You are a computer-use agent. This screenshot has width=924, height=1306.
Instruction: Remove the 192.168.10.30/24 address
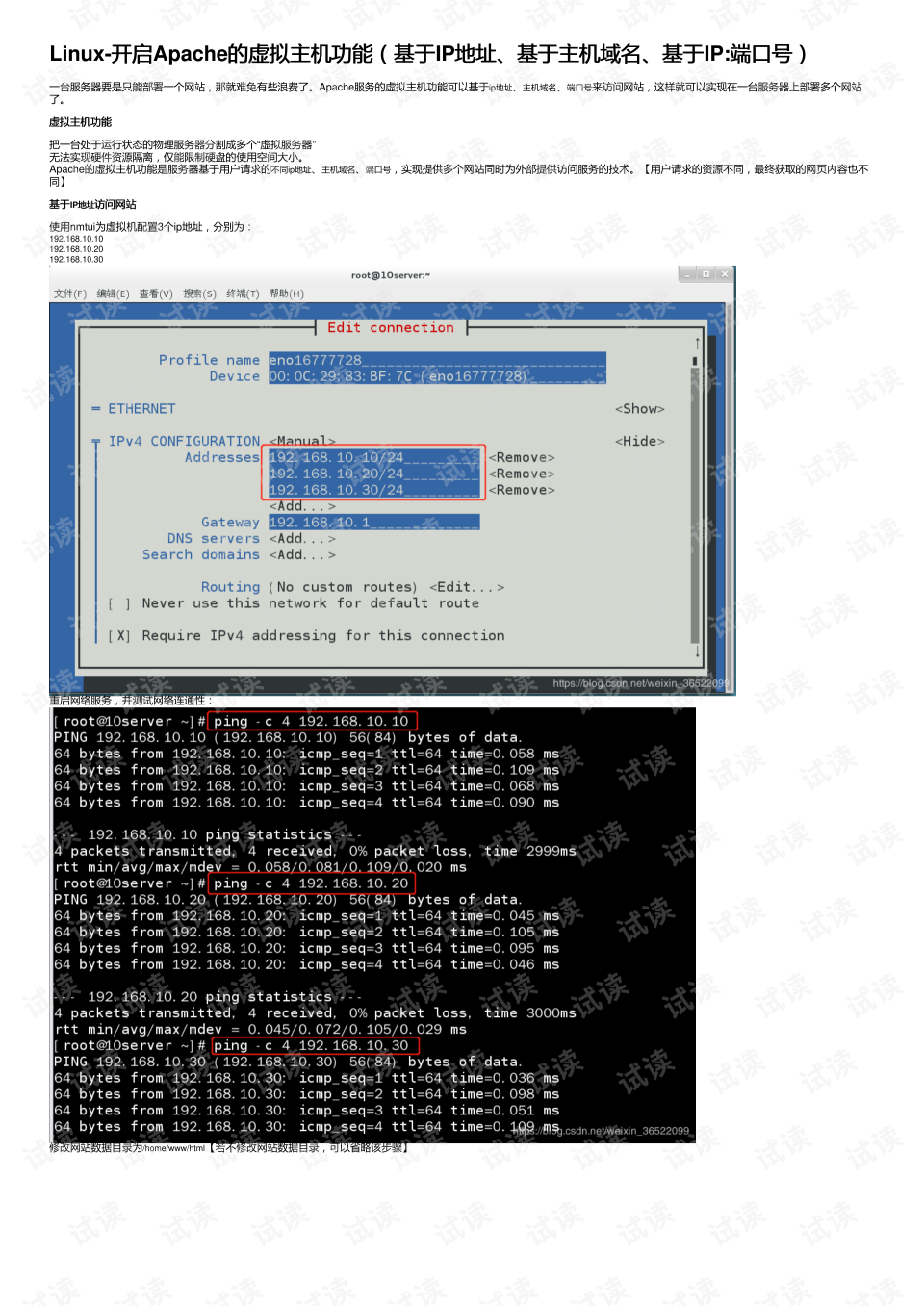tap(522, 491)
